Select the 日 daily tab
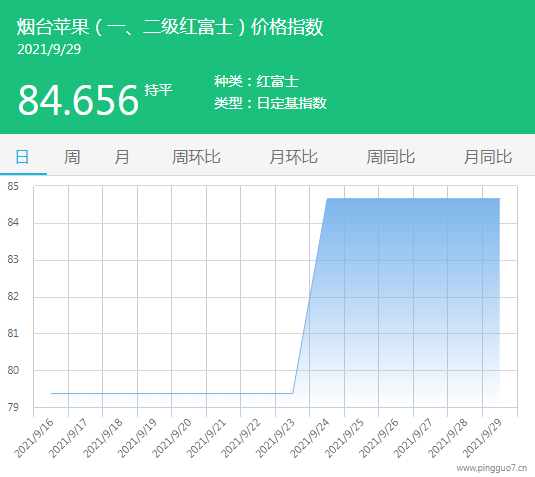The height and width of the screenshot is (477, 535). pos(23,157)
